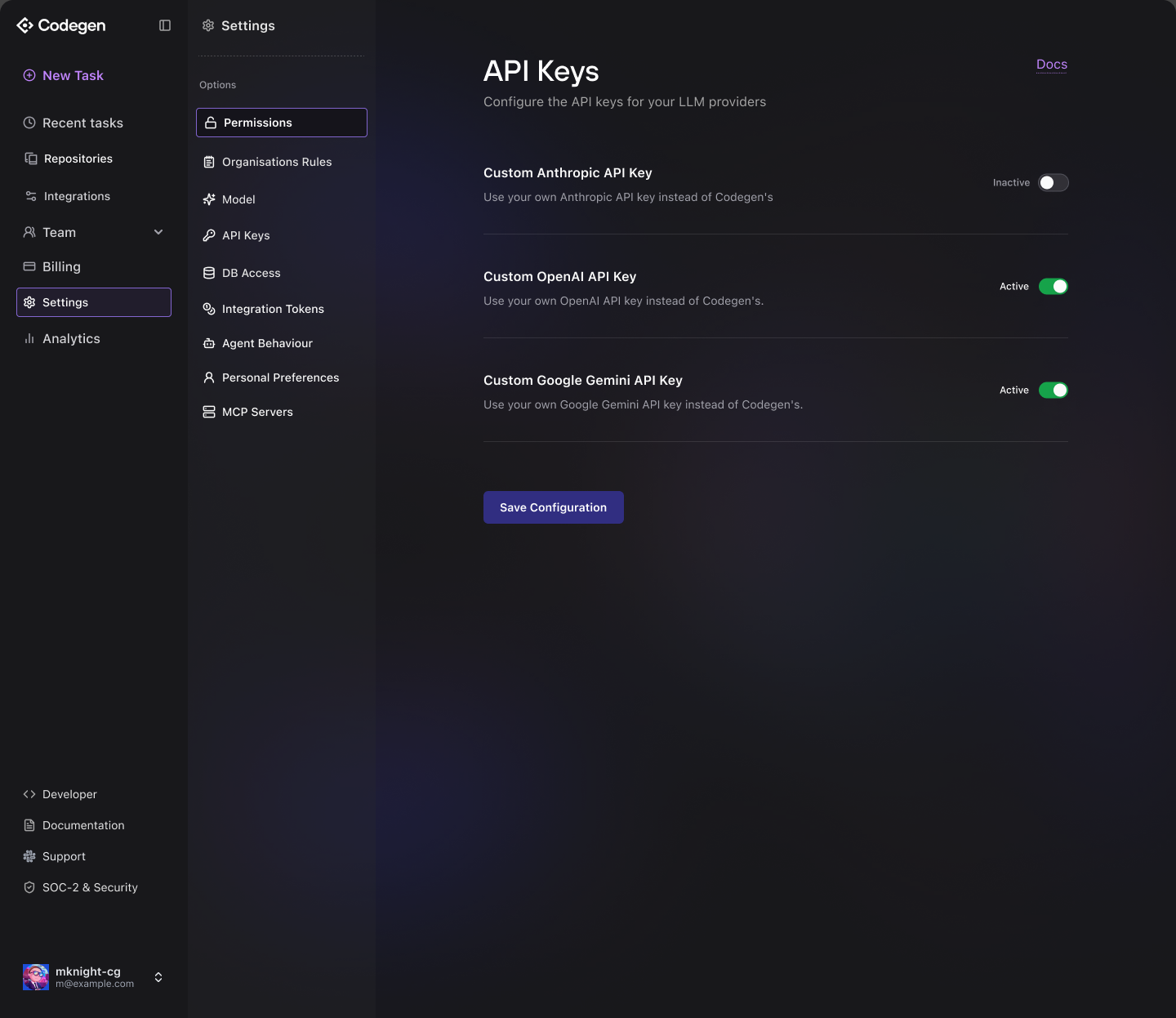Click the mknight-cg user avatar

36,977
